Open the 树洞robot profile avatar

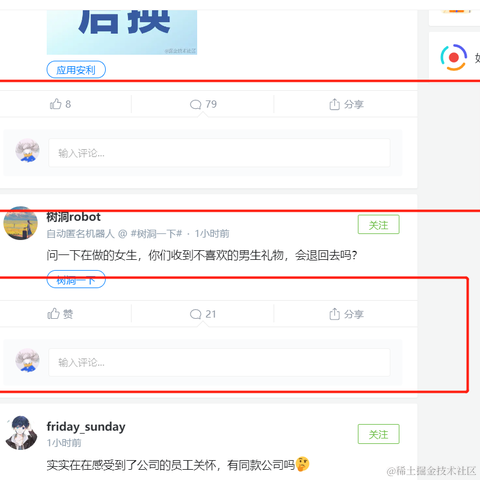click(21, 223)
